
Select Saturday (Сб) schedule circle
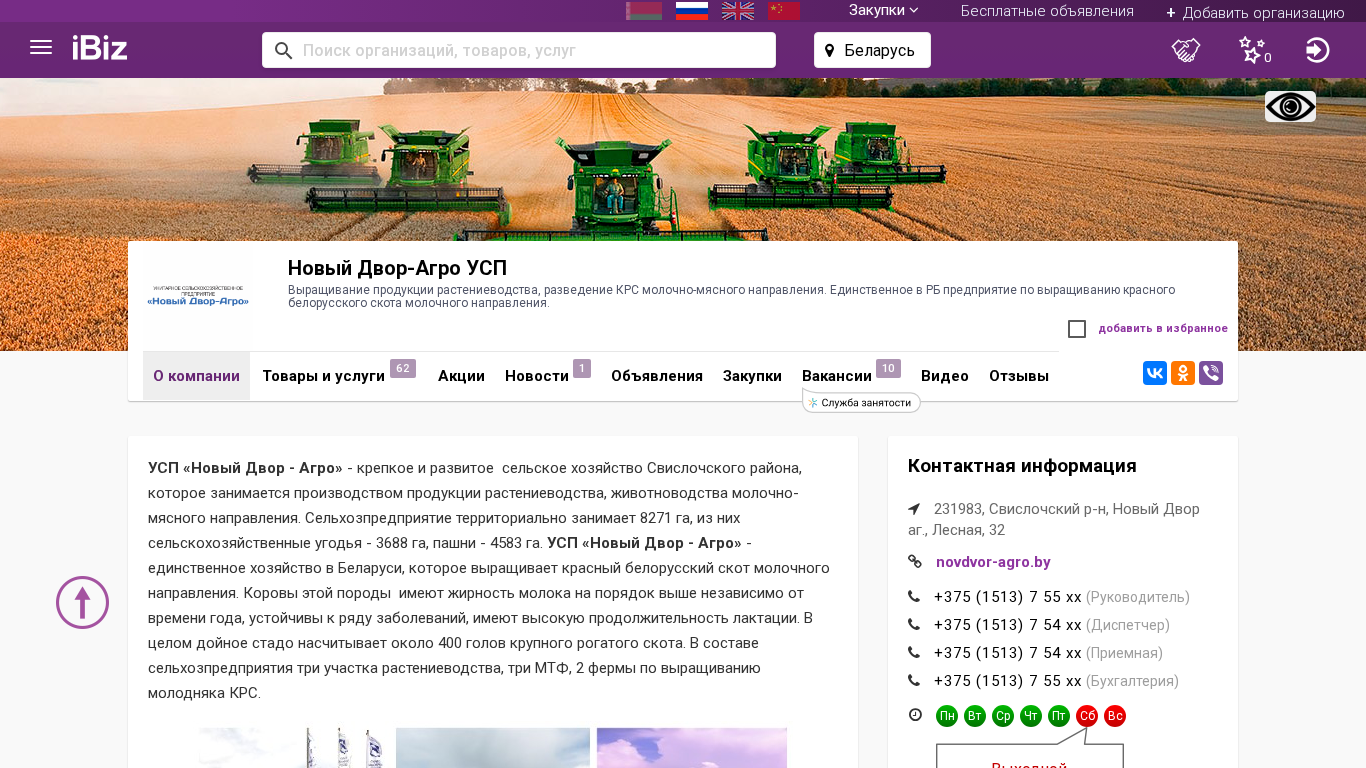click(1087, 716)
